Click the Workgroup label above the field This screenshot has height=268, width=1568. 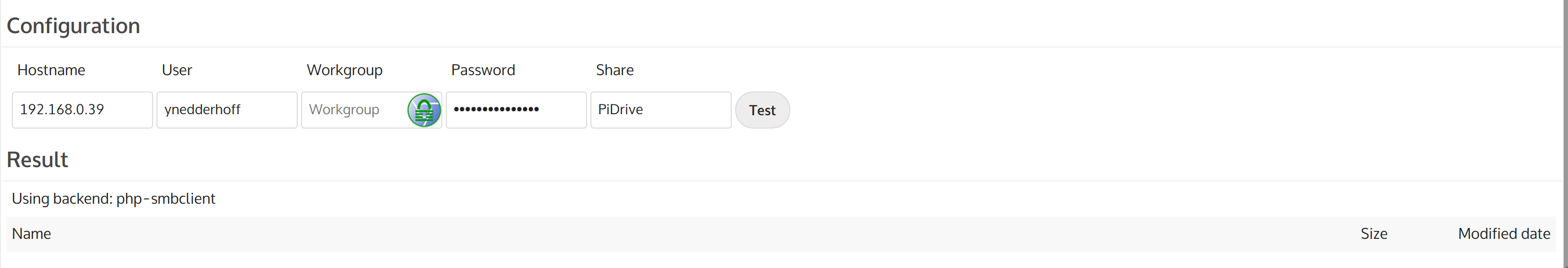(345, 70)
